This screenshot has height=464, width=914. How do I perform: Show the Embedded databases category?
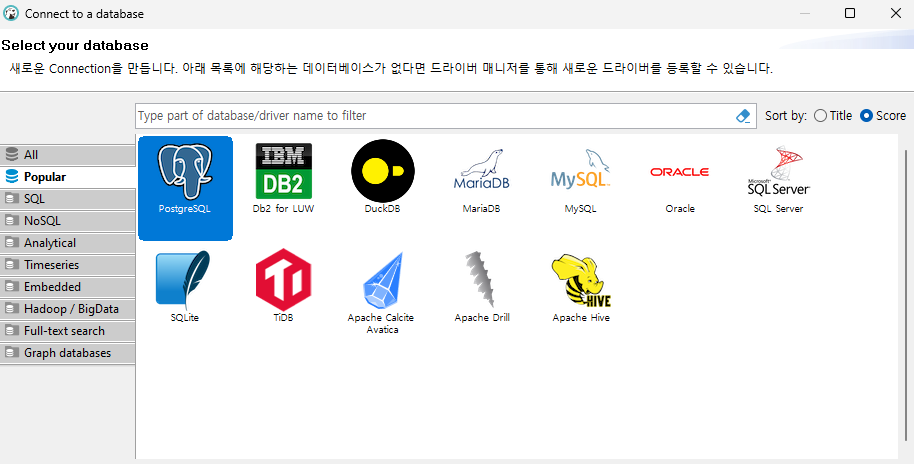pos(68,287)
